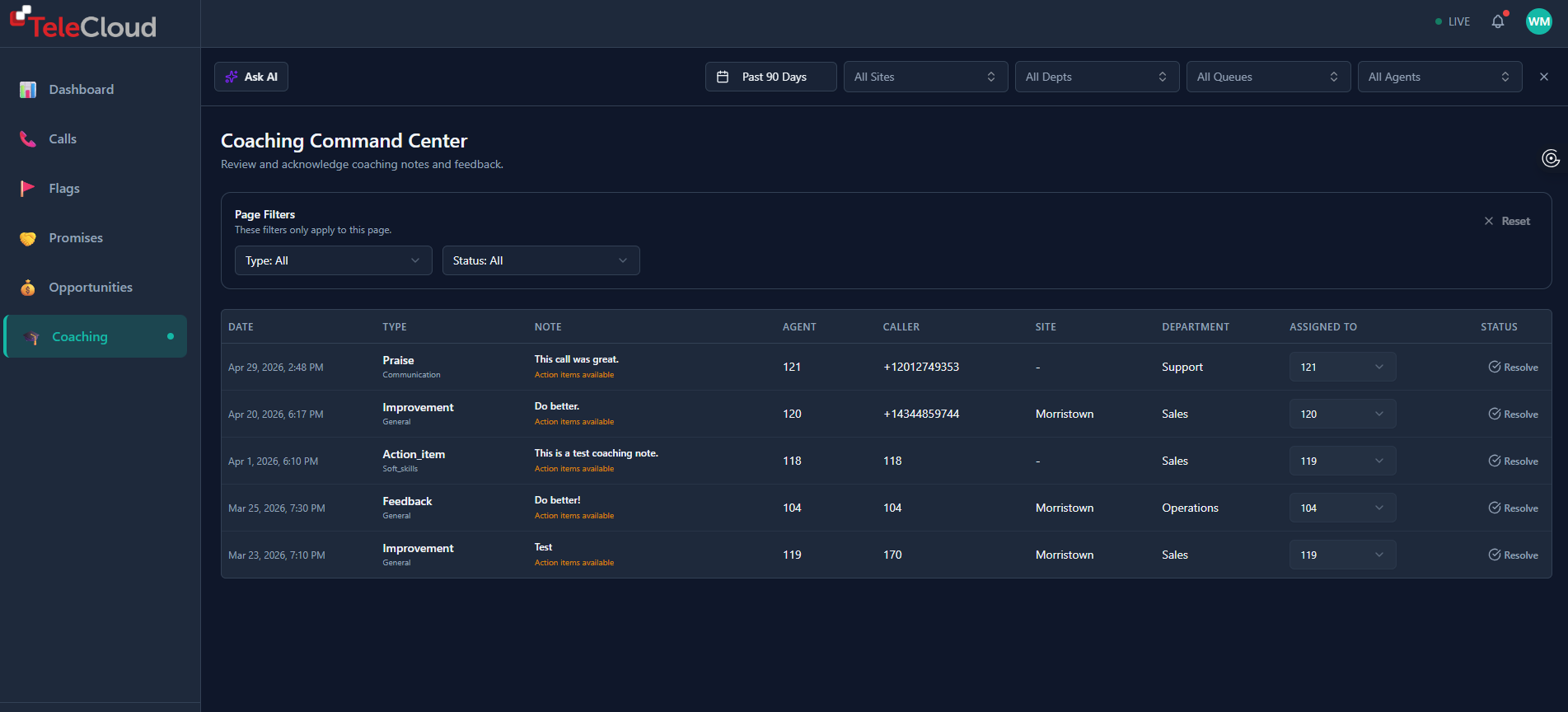
Task: Click the STATUS column header
Action: click(1499, 327)
